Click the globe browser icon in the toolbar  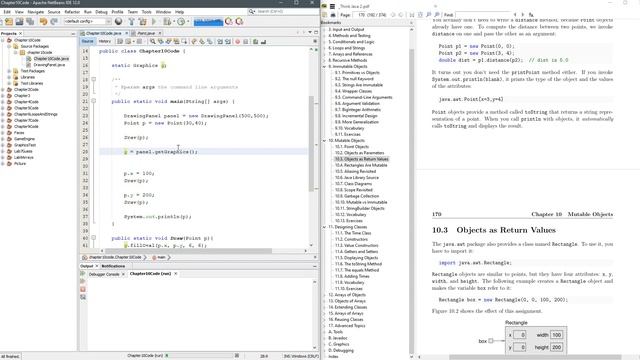tap(118, 21)
